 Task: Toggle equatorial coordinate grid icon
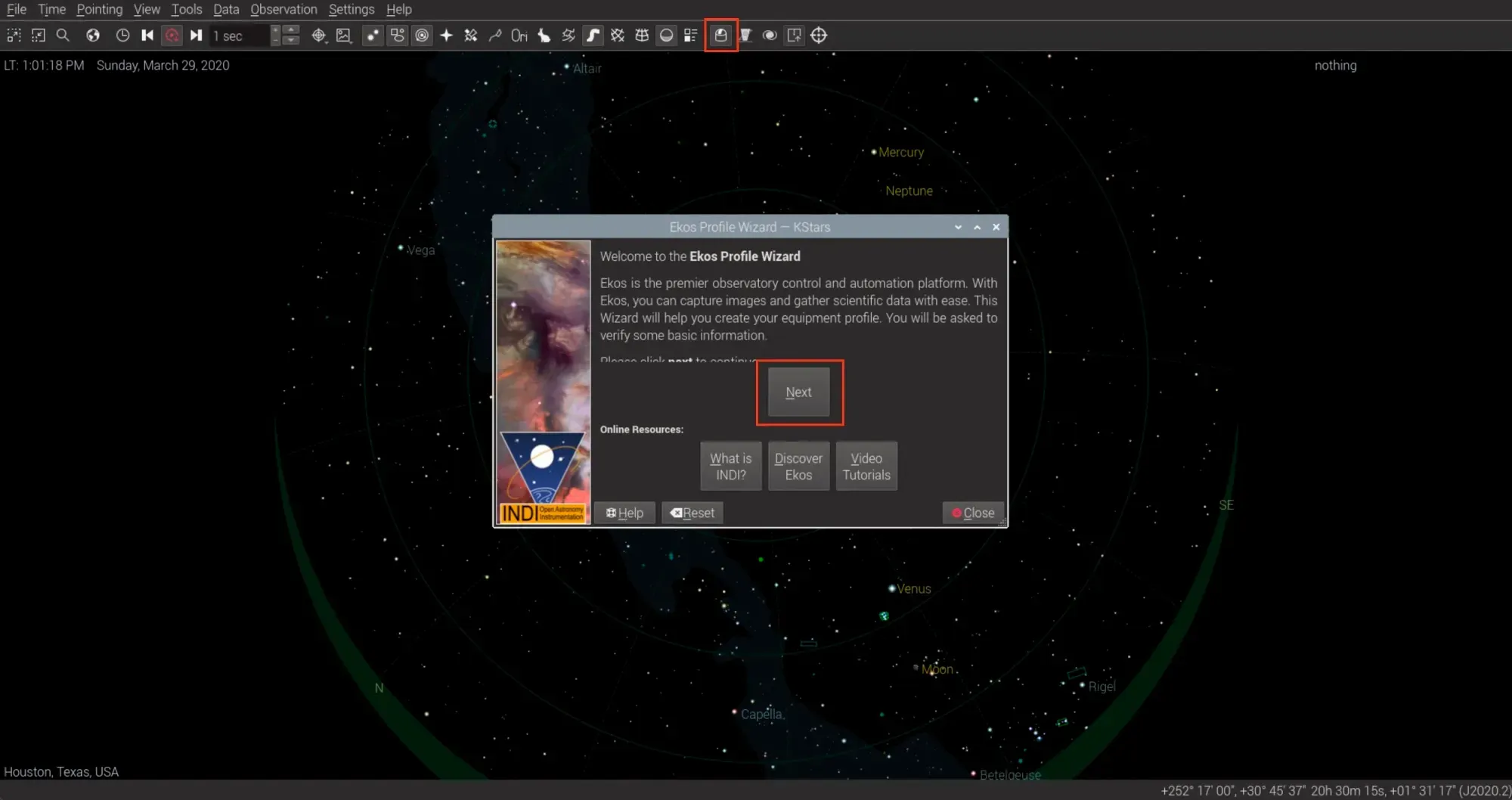tap(618, 36)
